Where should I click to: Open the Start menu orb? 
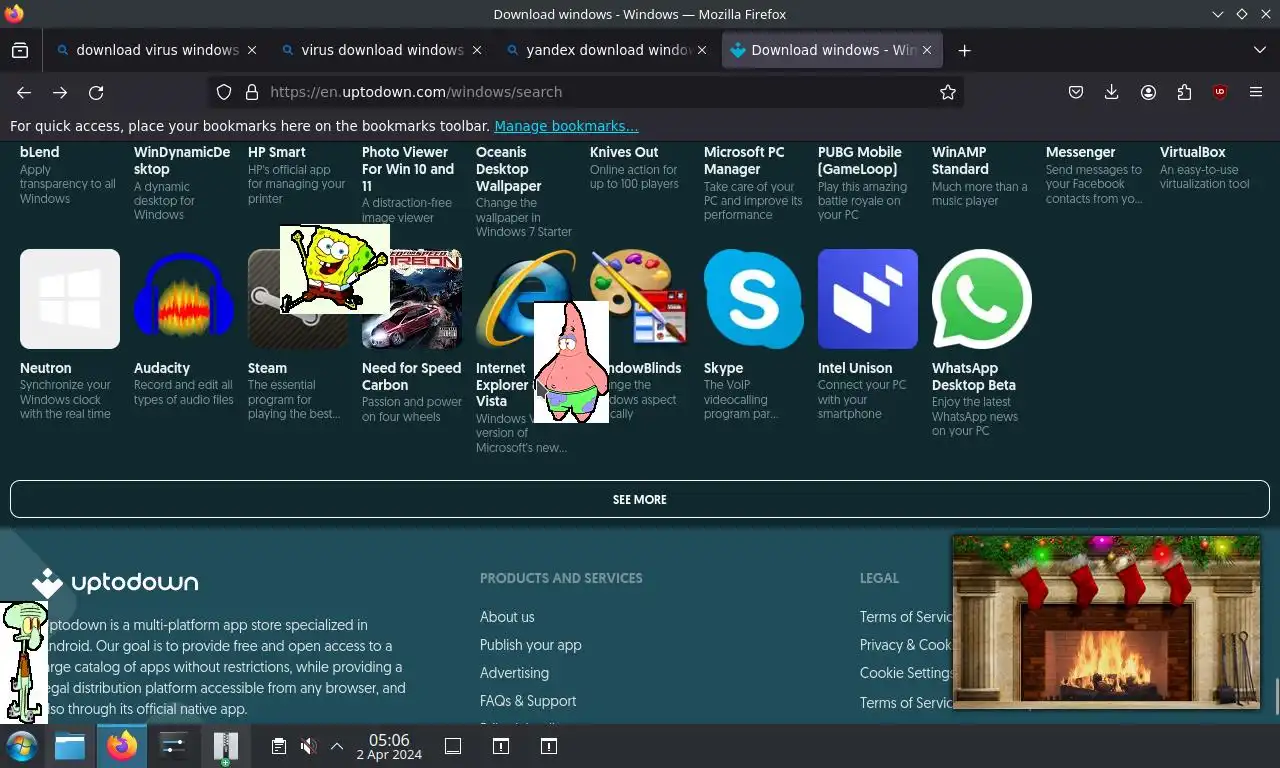tap(22, 746)
